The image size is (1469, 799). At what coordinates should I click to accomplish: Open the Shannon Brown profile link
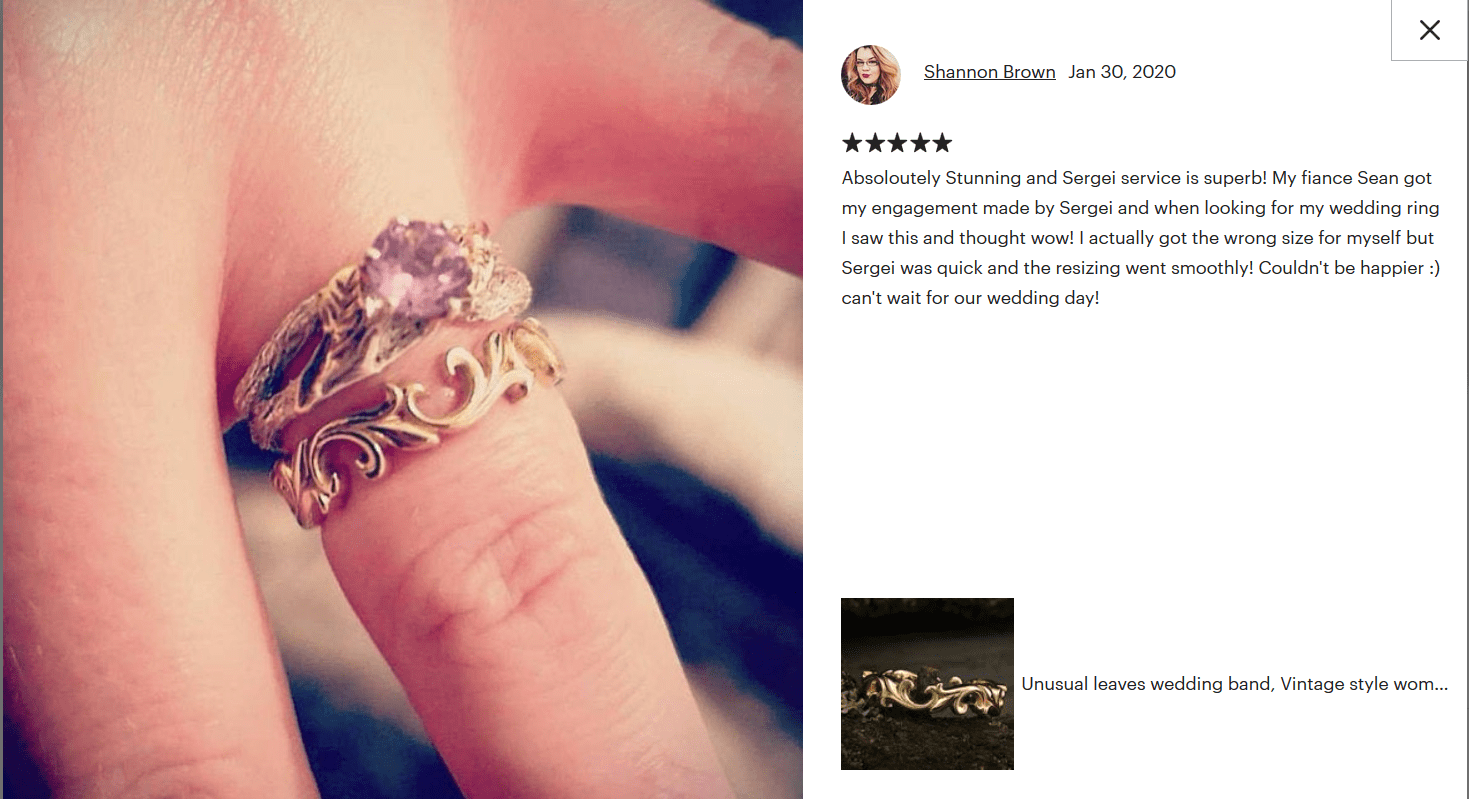click(989, 72)
